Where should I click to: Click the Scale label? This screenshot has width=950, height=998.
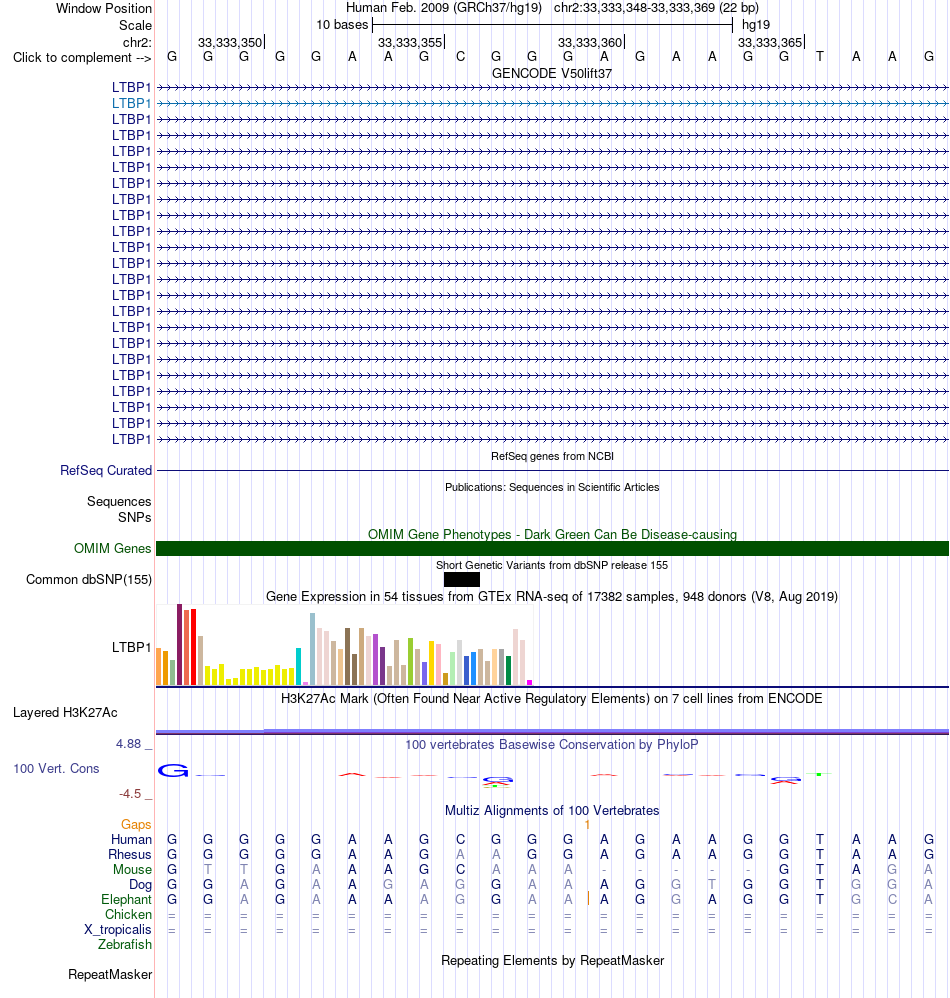pyautogui.click(x=135, y=25)
